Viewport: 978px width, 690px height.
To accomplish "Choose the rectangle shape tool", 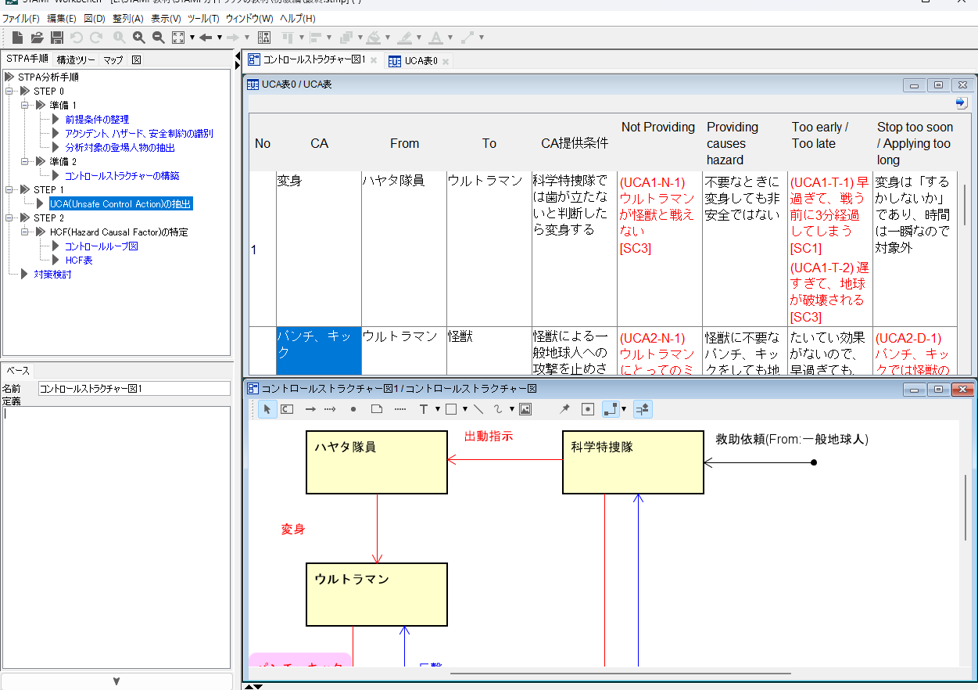I will [451, 409].
